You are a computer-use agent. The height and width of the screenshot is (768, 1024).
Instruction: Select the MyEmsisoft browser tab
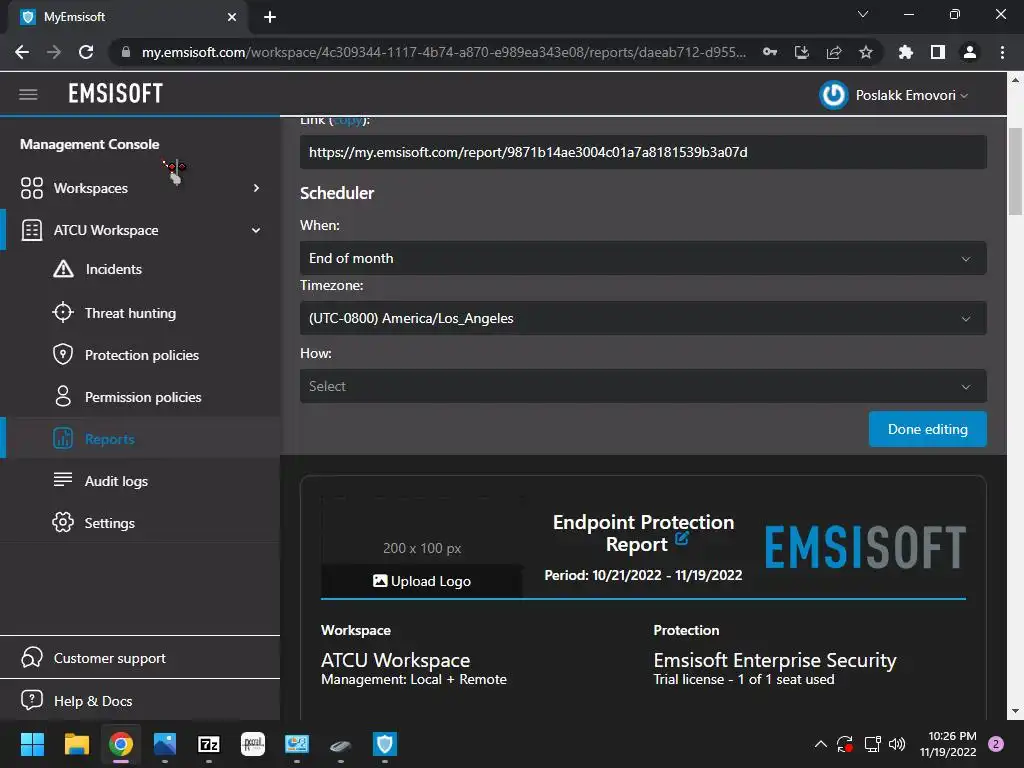click(128, 17)
